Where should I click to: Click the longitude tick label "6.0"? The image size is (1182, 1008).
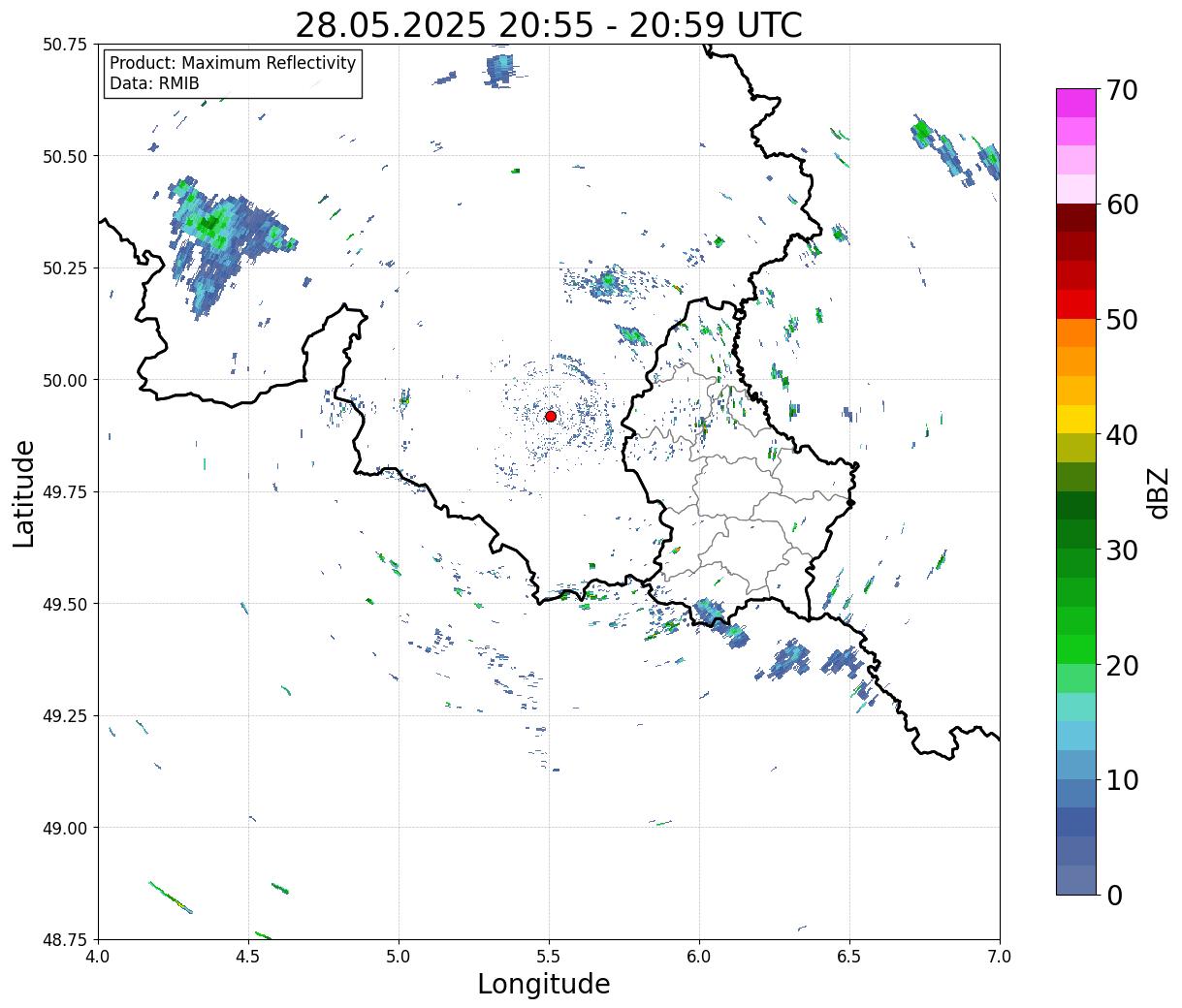699,957
